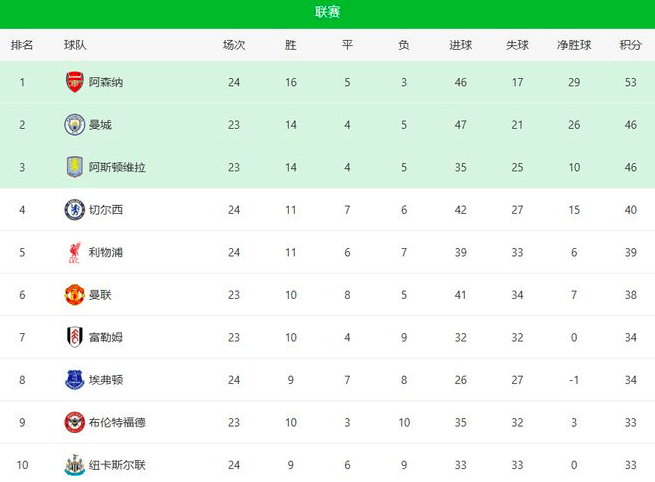Click the Newcastle United club crest
The width and height of the screenshot is (655, 482).
click(x=75, y=464)
